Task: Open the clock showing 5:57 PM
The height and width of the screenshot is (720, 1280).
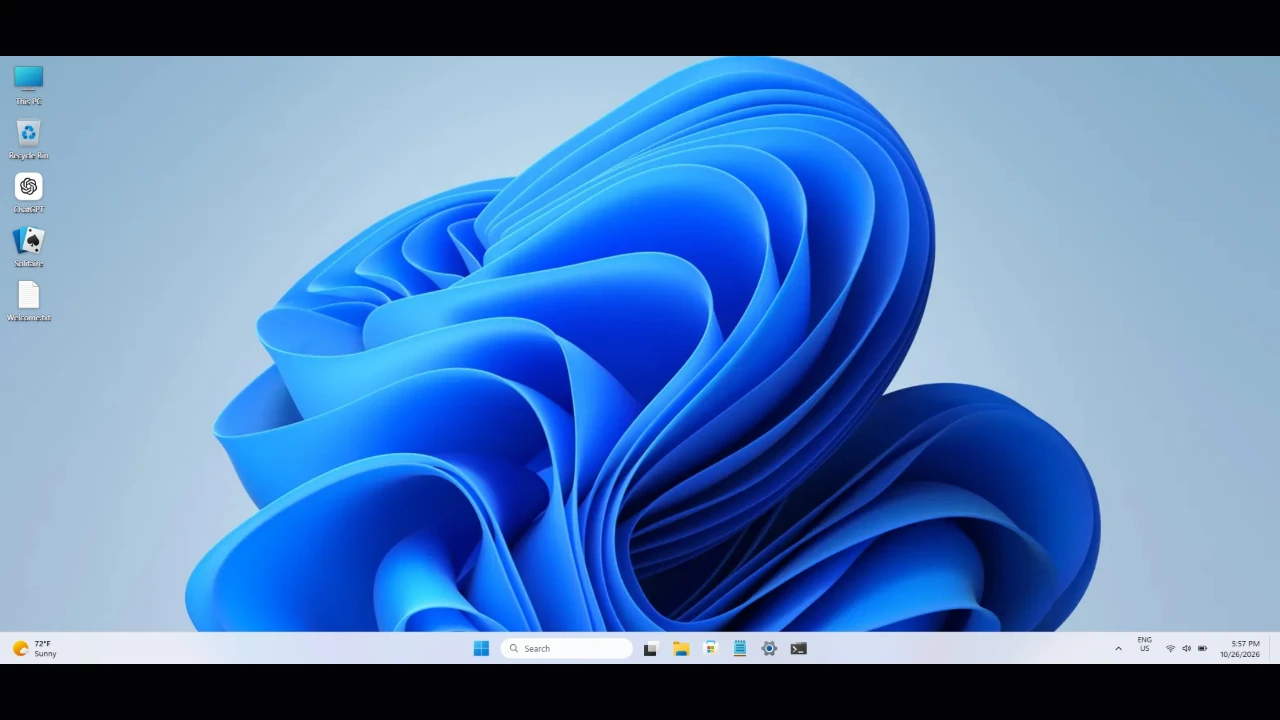Action: (x=1240, y=648)
